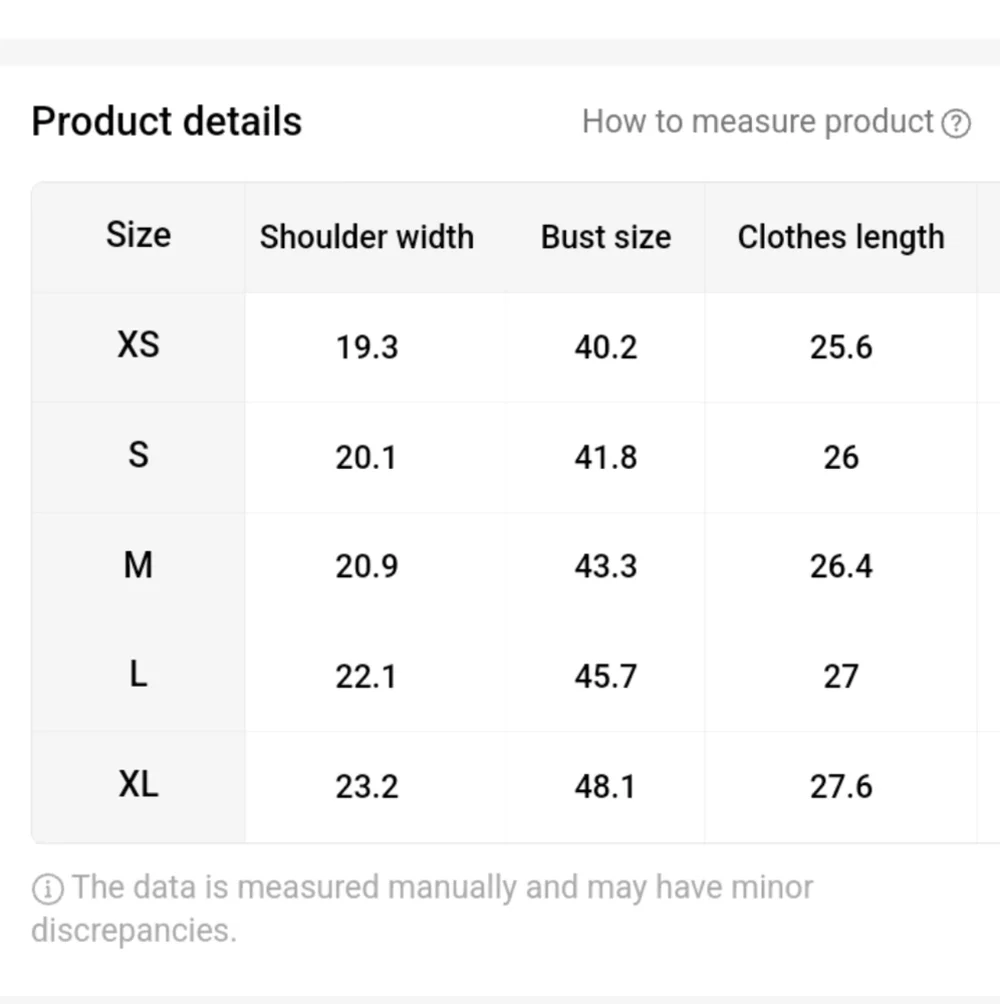This screenshot has height=1004, width=1000.
Task: Click XL clothes length value 27.6
Action: (841, 786)
